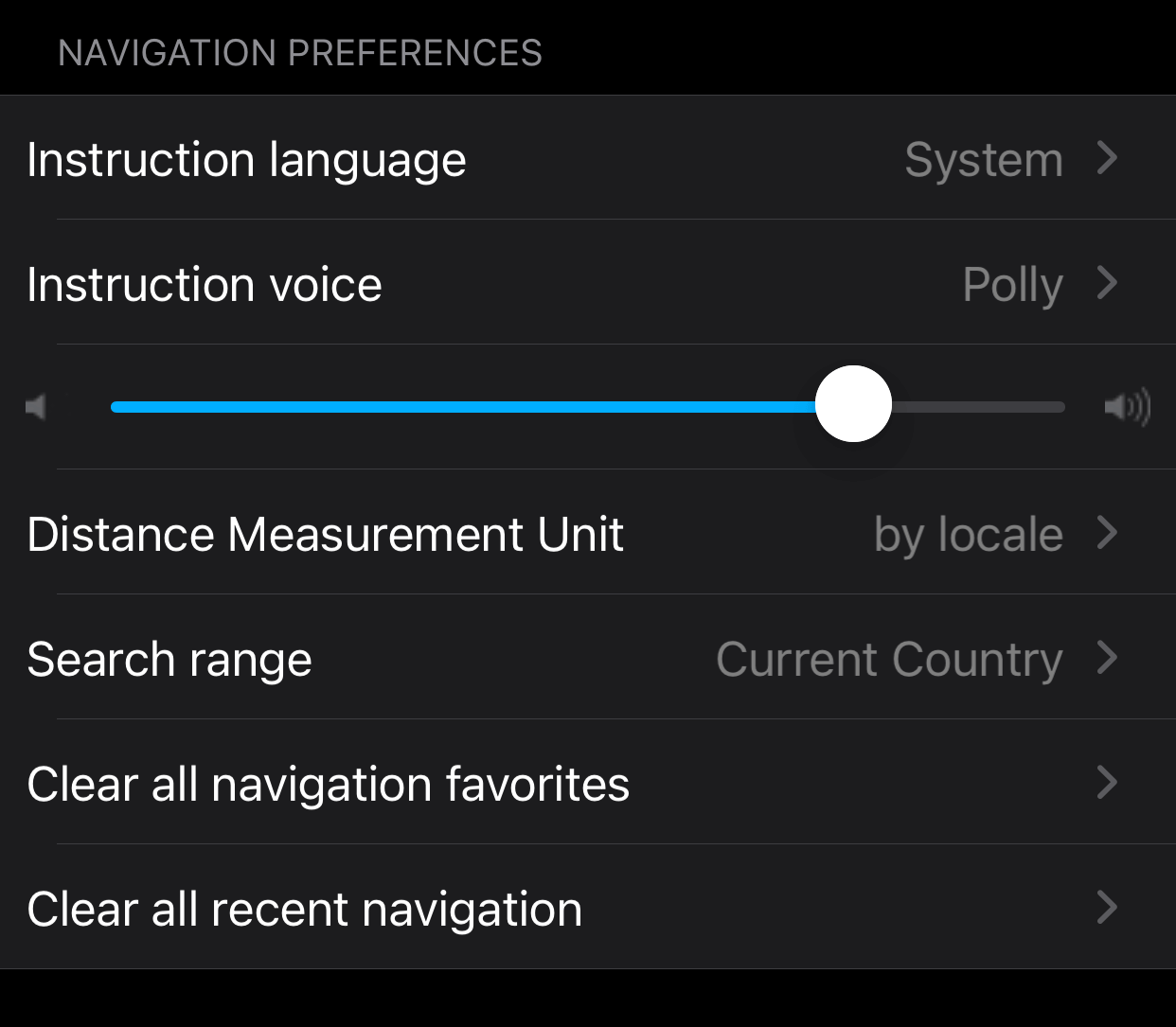Tap the Current Country value
The image size is (1176, 1027).
tap(890, 660)
